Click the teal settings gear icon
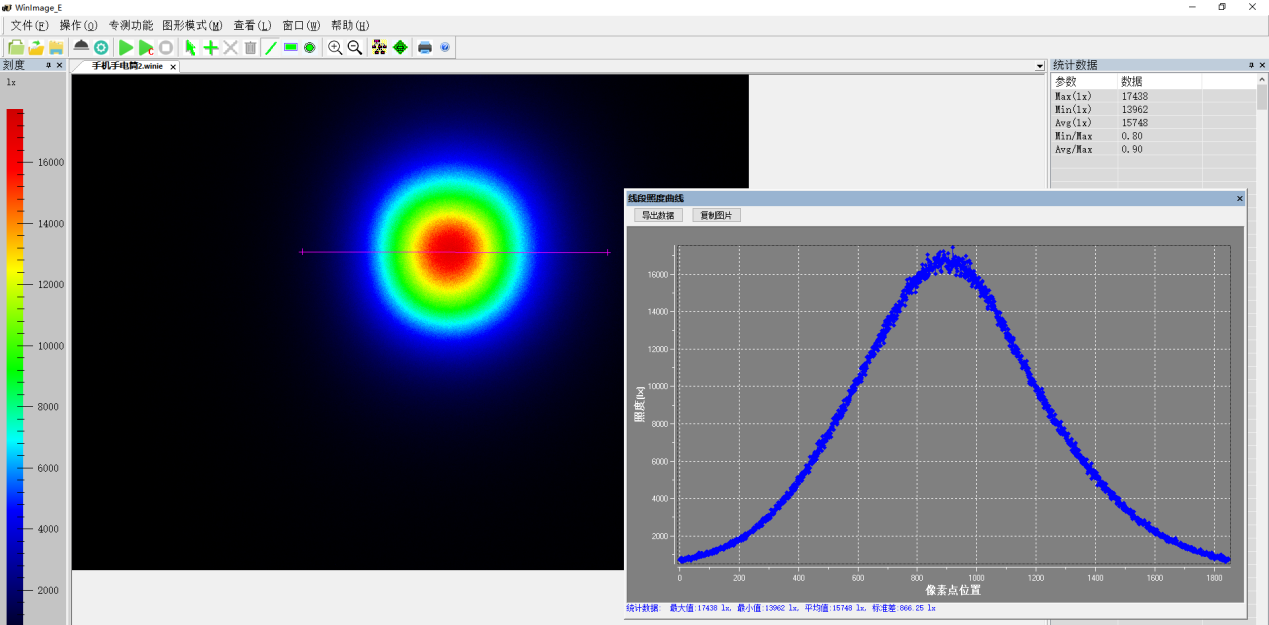The image size is (1269, 625). point(101,47)
